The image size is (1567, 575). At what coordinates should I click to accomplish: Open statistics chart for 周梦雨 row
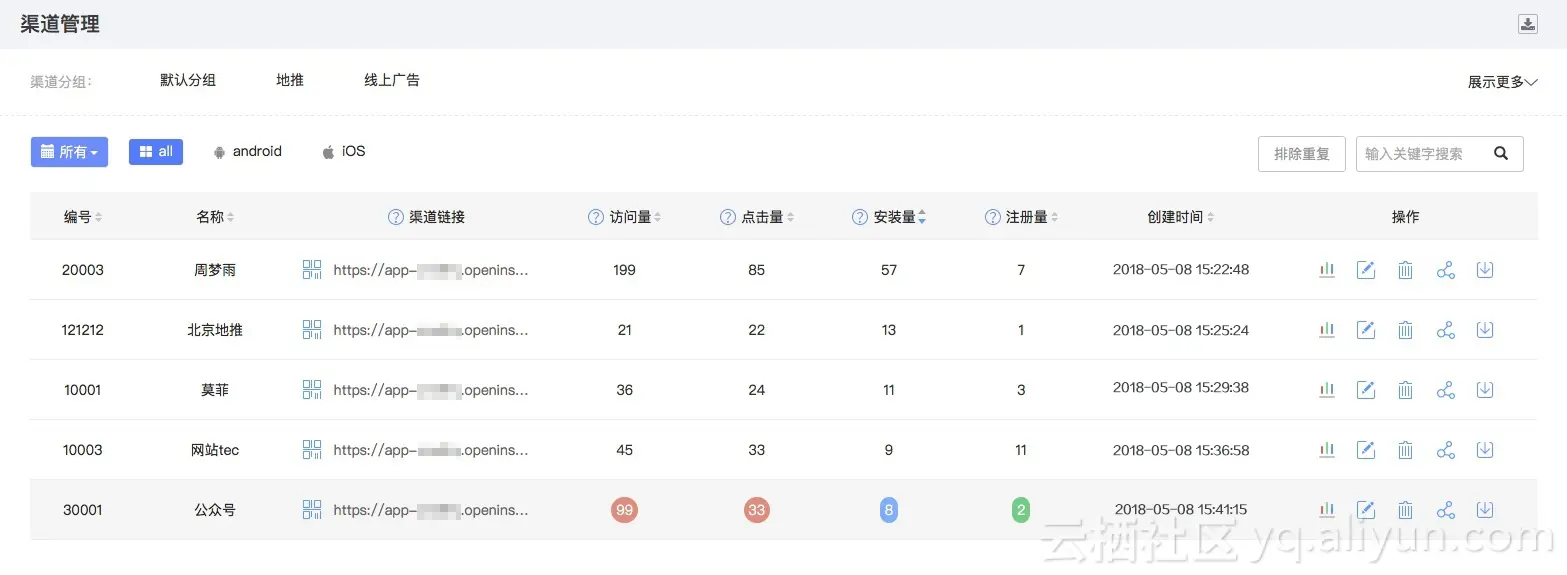[x=1327, y=270]
